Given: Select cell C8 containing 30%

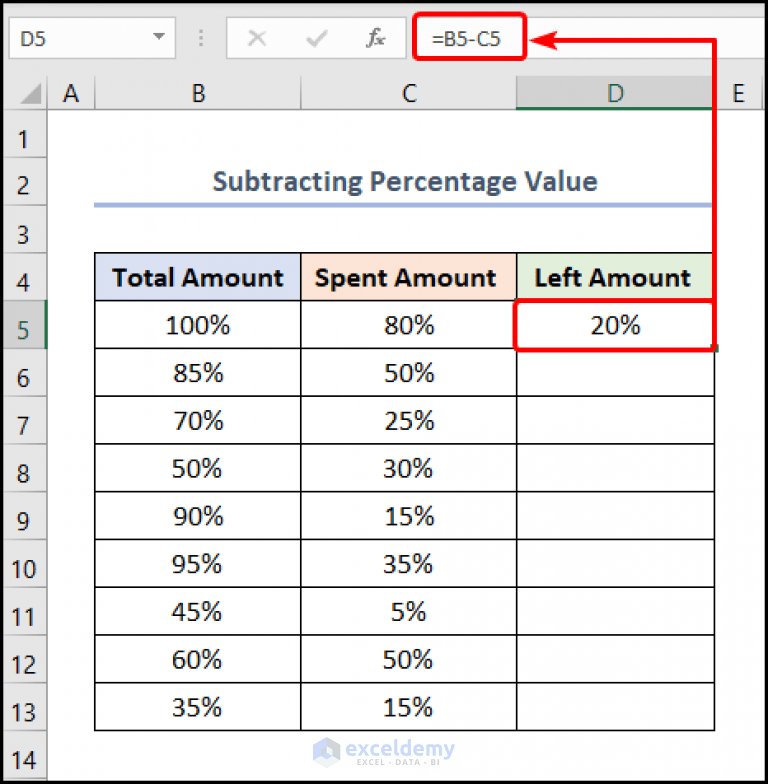Looking at the screenshot, I should coord(408,468).
